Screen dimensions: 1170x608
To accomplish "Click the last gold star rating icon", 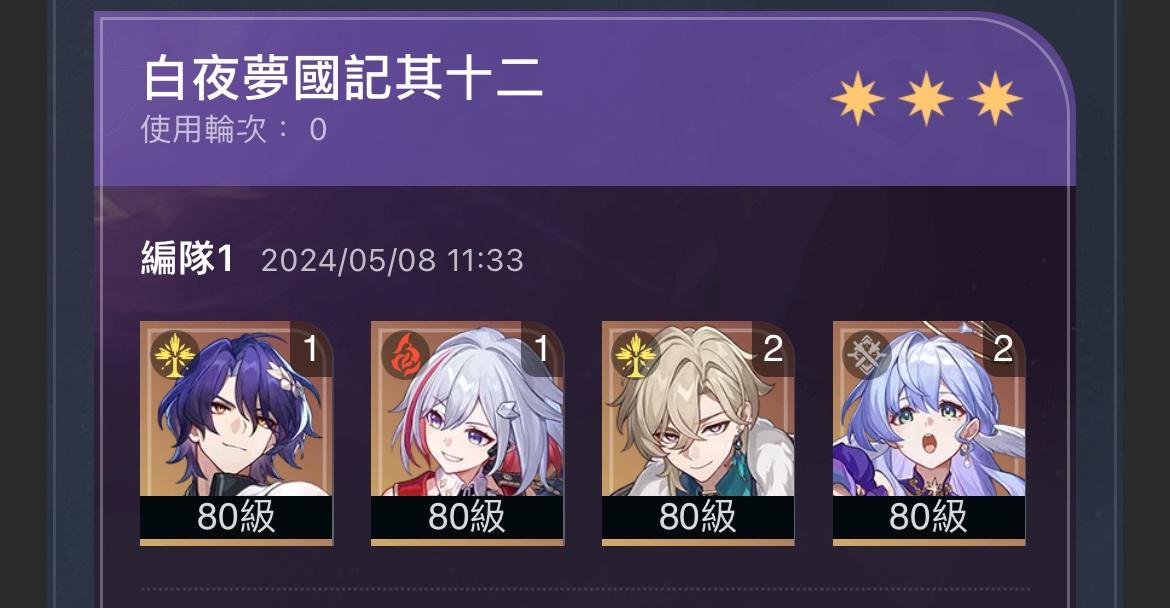I will 995,98.
